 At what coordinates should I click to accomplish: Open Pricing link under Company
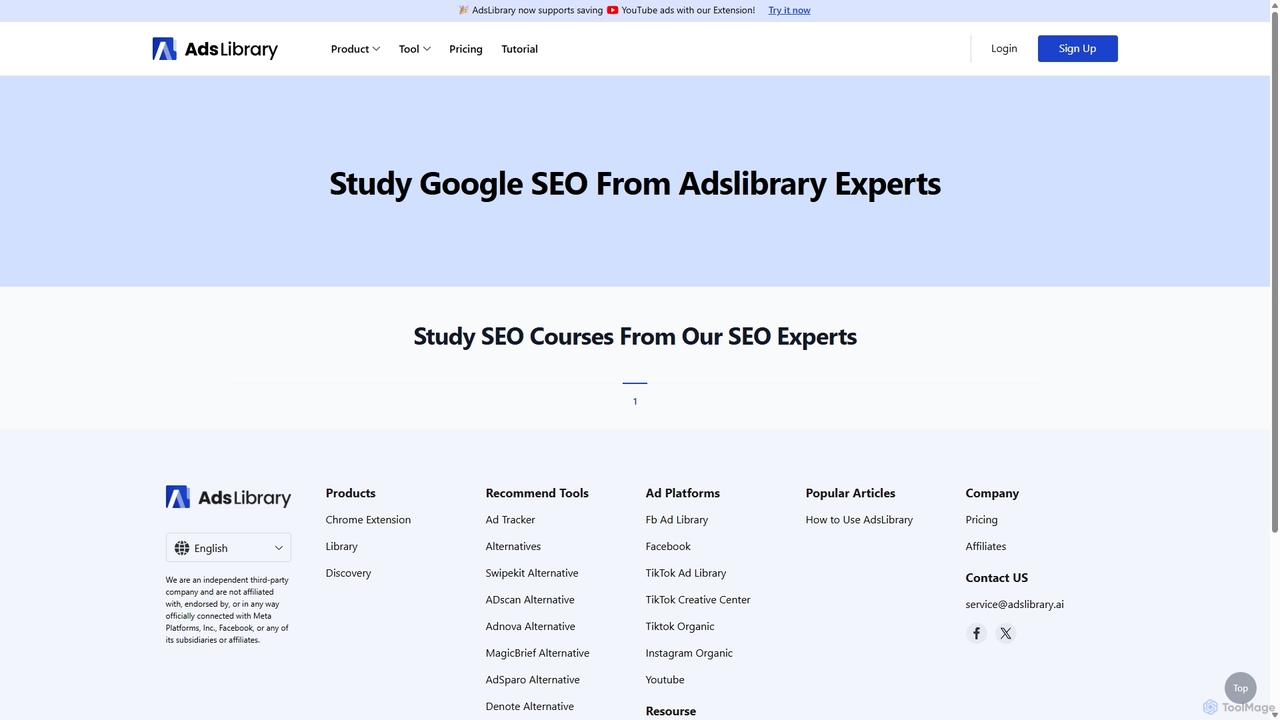982,520
